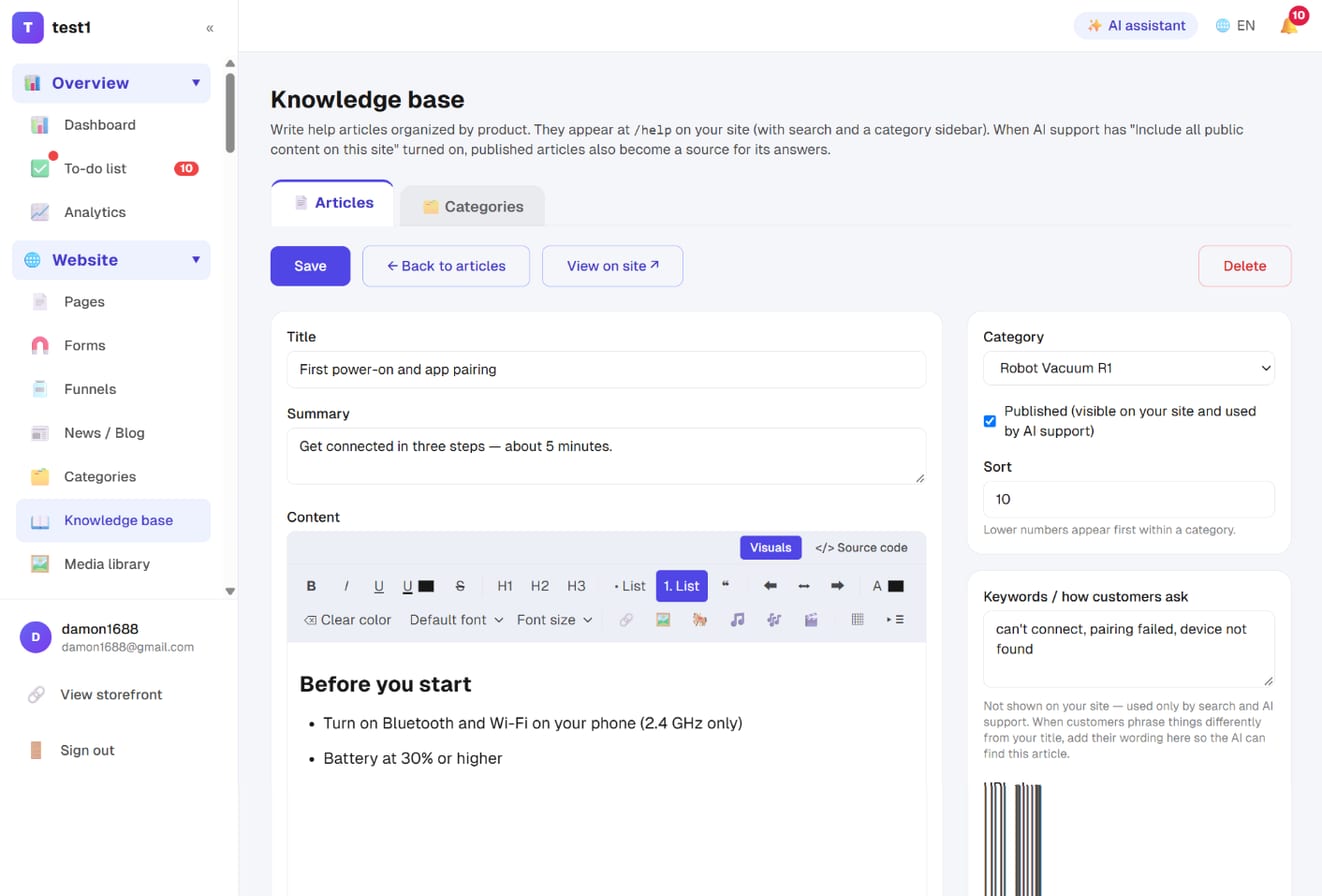
Task: Open Pages in the Website menu
Action: [113, 302]
